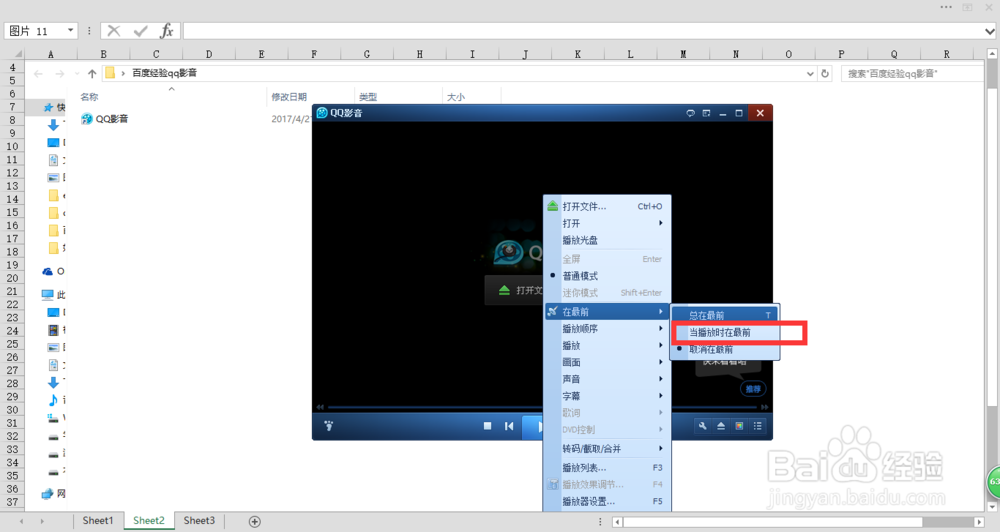Open the Excel name box dropdown arrow
Screen dimensions: 1000x532
pos(70,30)
